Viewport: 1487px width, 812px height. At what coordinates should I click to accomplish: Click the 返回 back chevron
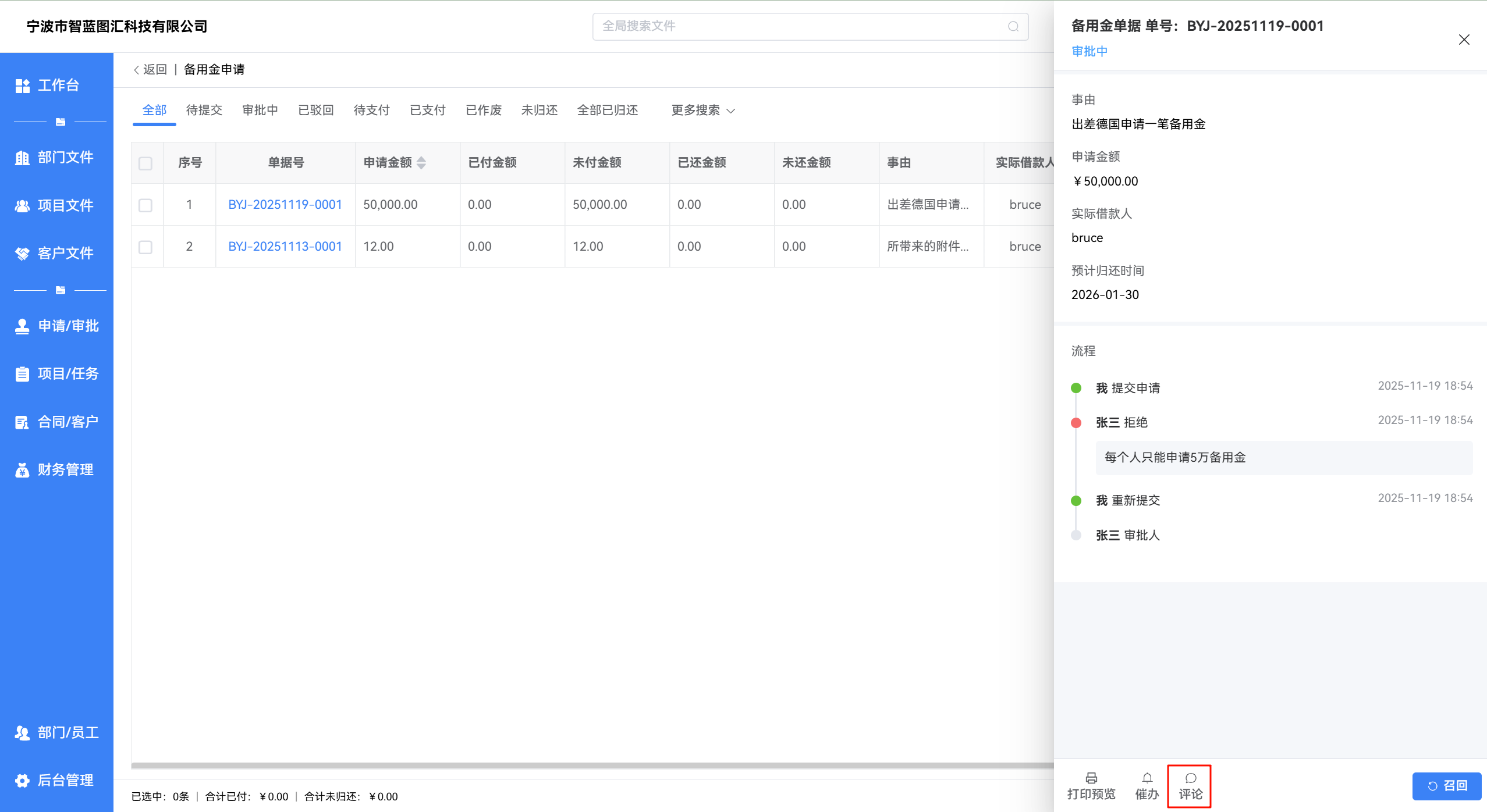point(137,70)
